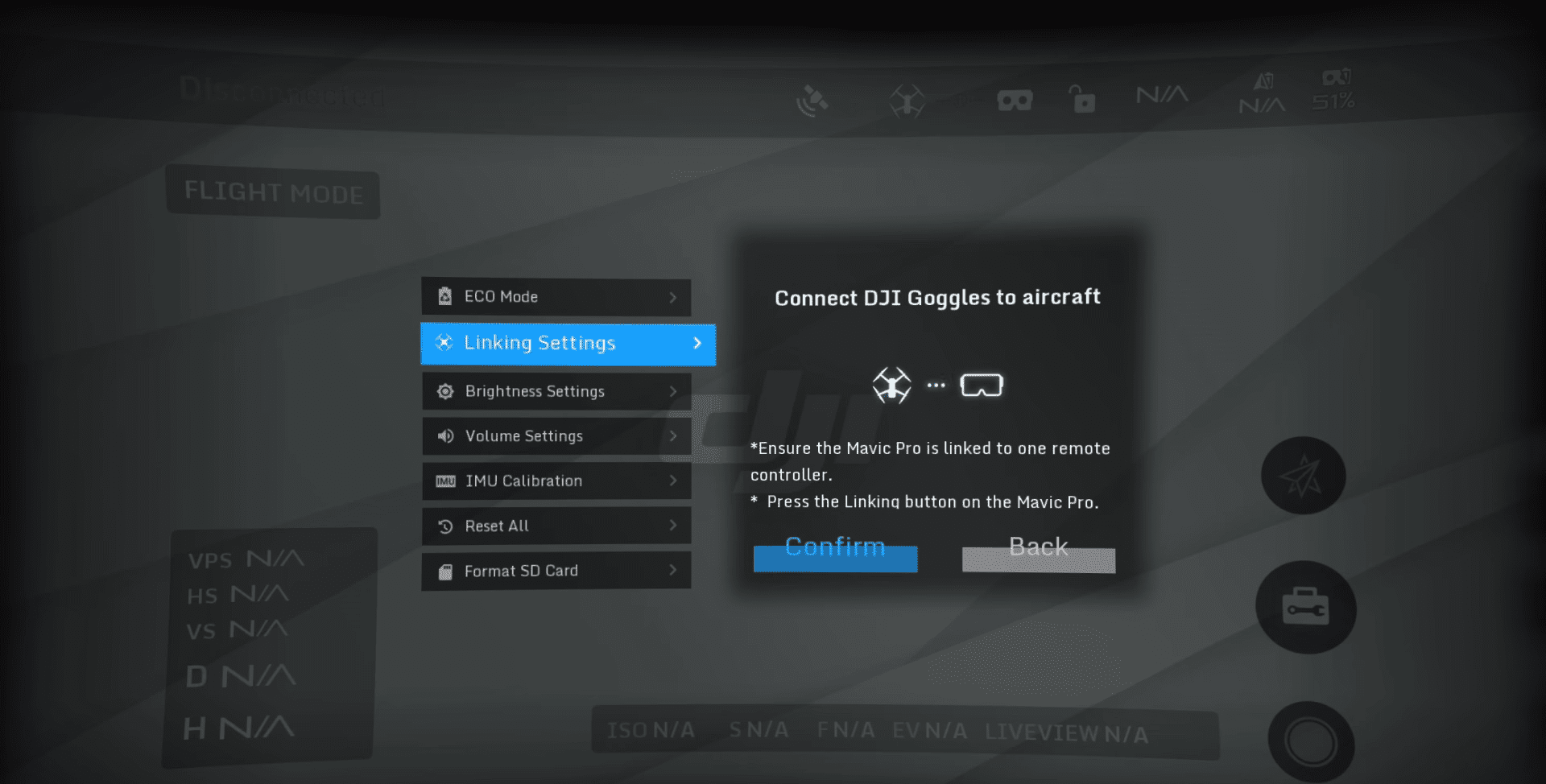The image size is (1546, 784).
Task: Click the Format SD Card icon
Action: tap(445, 571)
